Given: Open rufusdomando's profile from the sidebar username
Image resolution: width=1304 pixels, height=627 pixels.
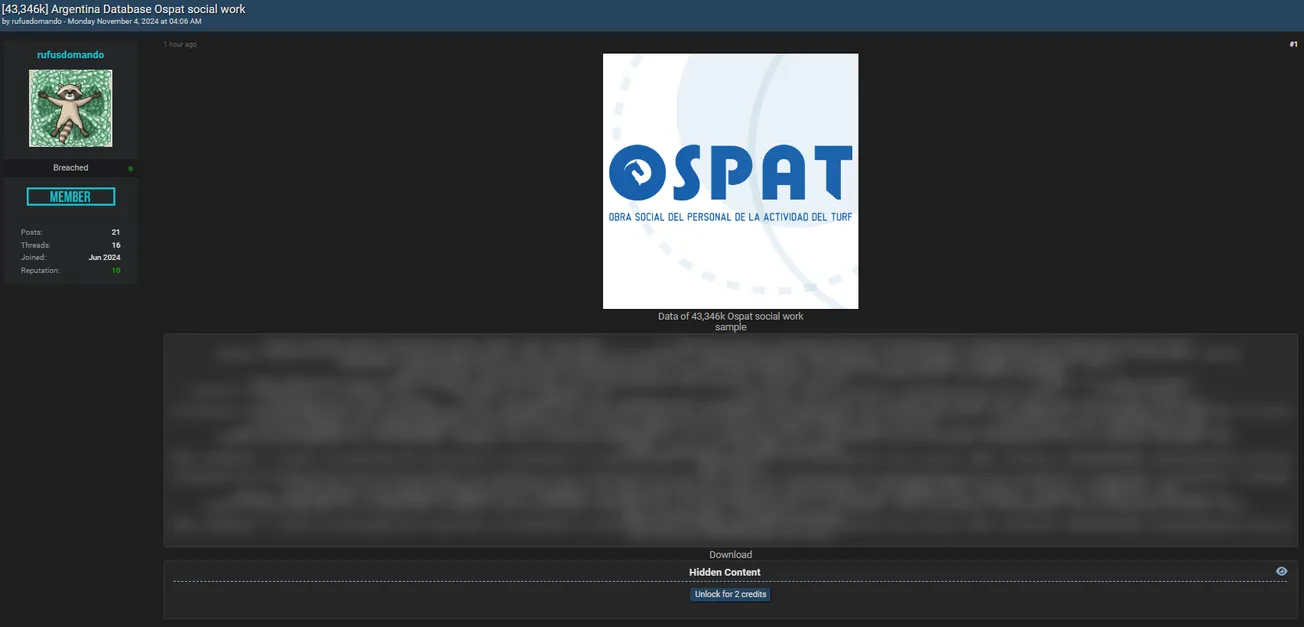Looking at the screenshot, I should (70, 55).
